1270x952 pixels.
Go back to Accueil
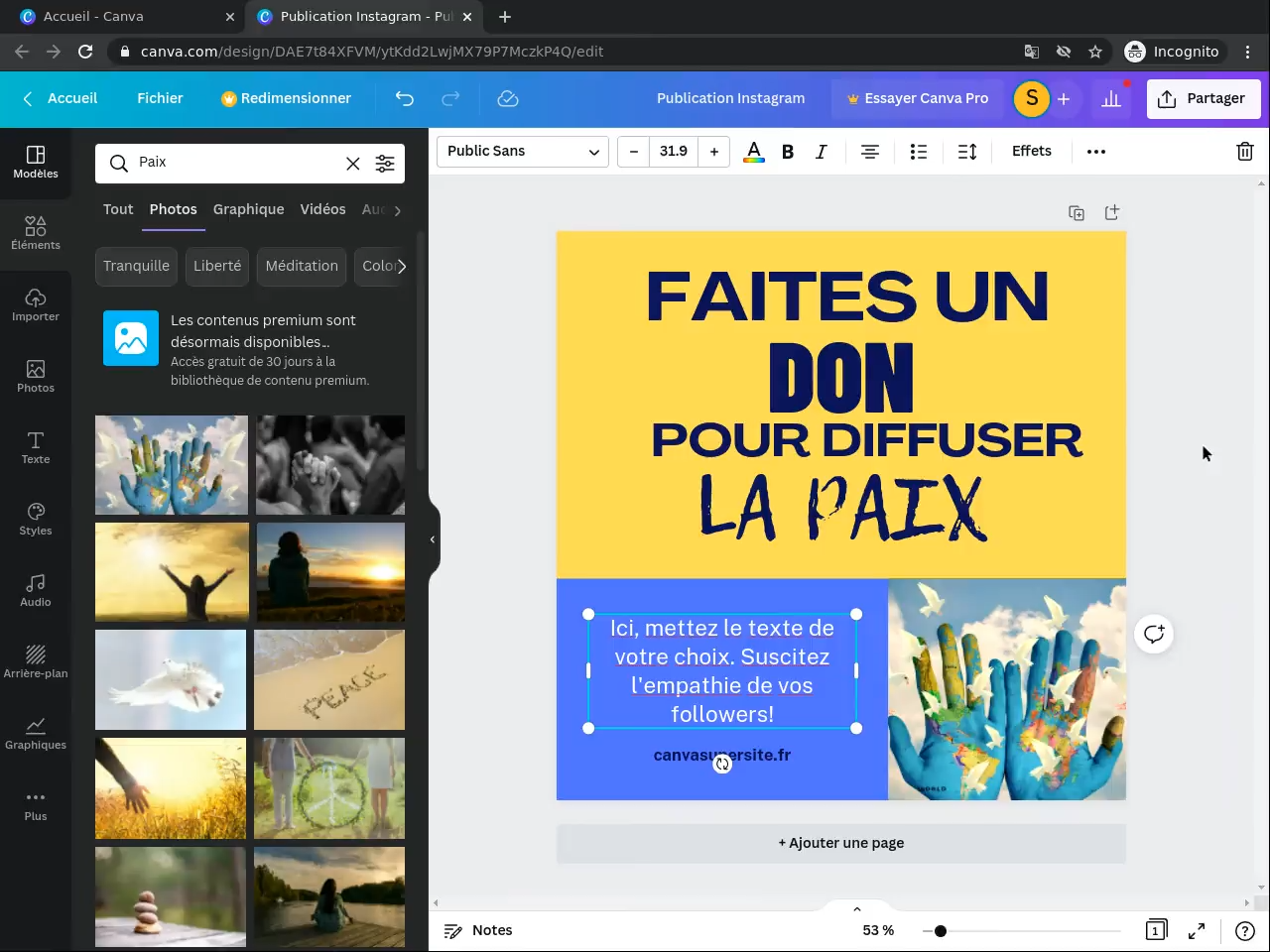point(61,98)
